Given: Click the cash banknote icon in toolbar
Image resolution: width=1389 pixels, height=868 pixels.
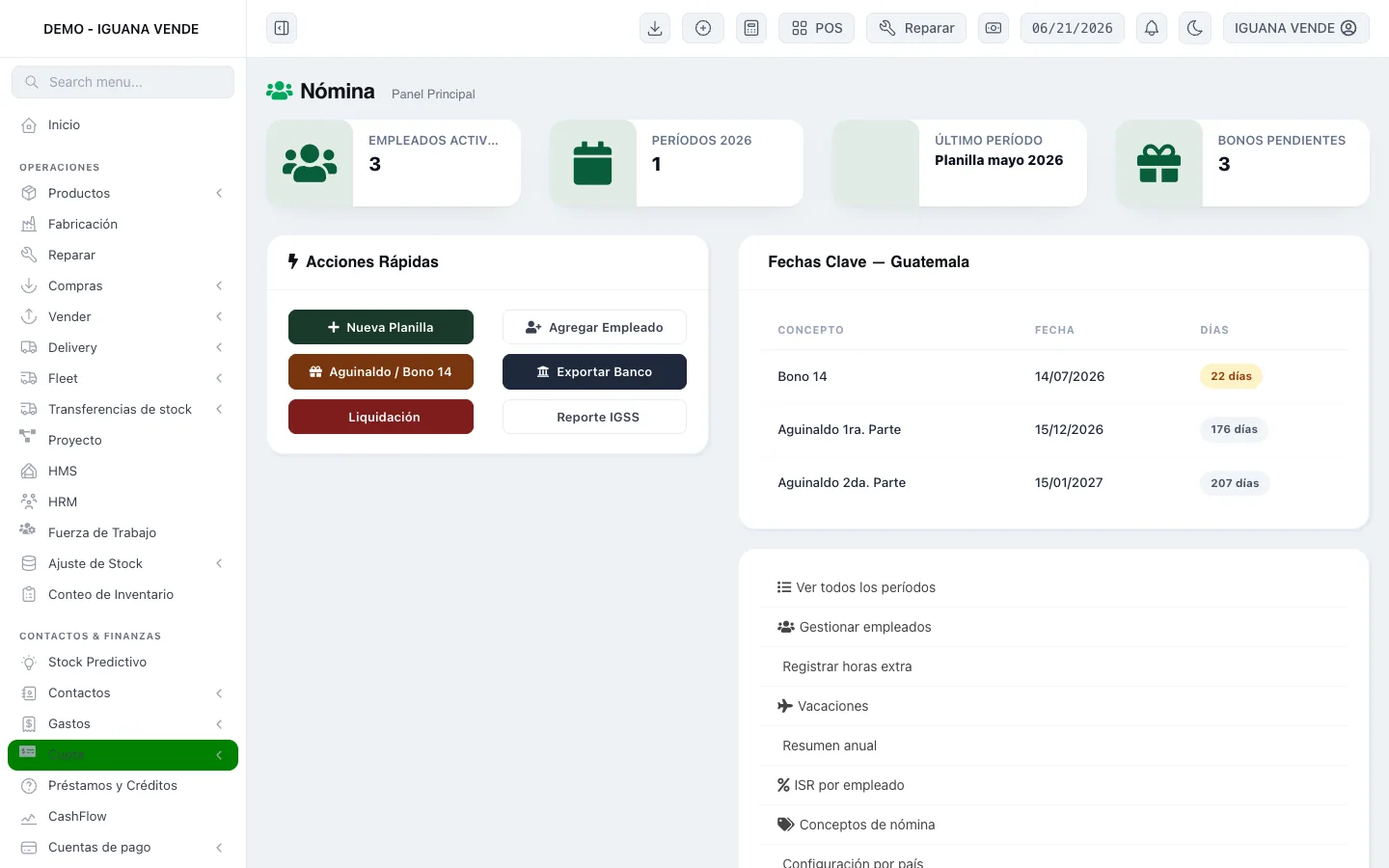Looking at the screenshot, I should click(994, 28).
